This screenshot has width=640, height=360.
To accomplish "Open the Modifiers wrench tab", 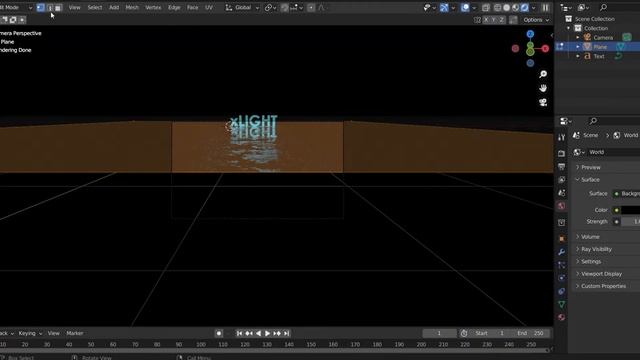I will pyautogui.click(x=562, y=252).
